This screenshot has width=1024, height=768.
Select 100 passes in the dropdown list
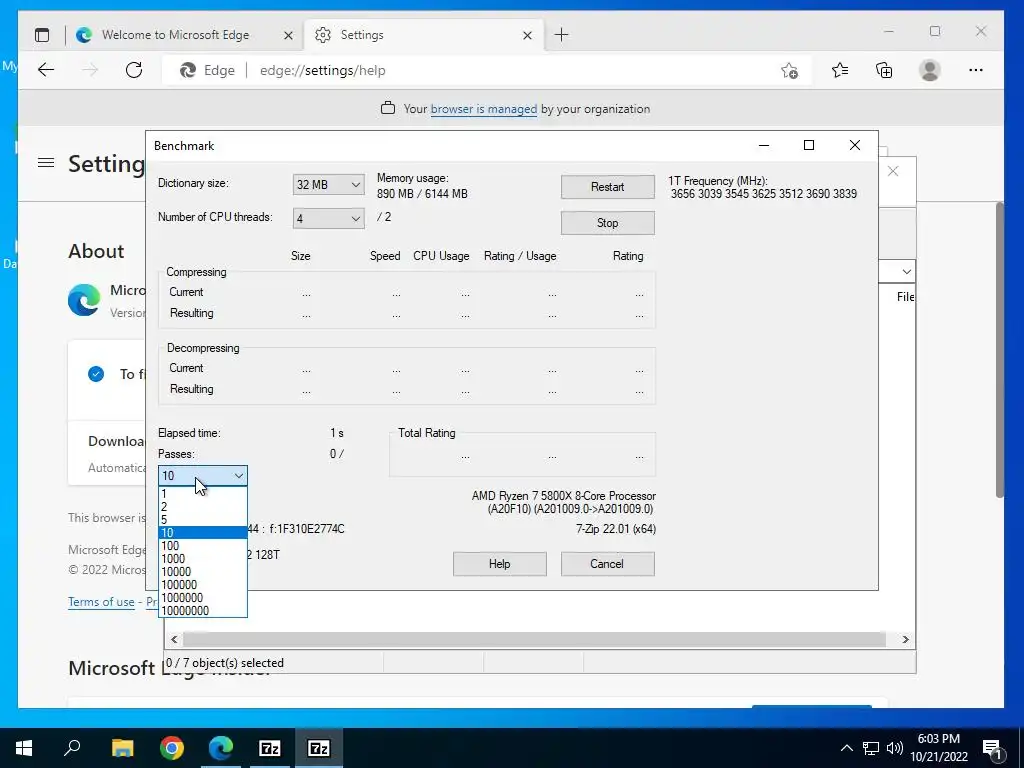[x=202, y=546]
